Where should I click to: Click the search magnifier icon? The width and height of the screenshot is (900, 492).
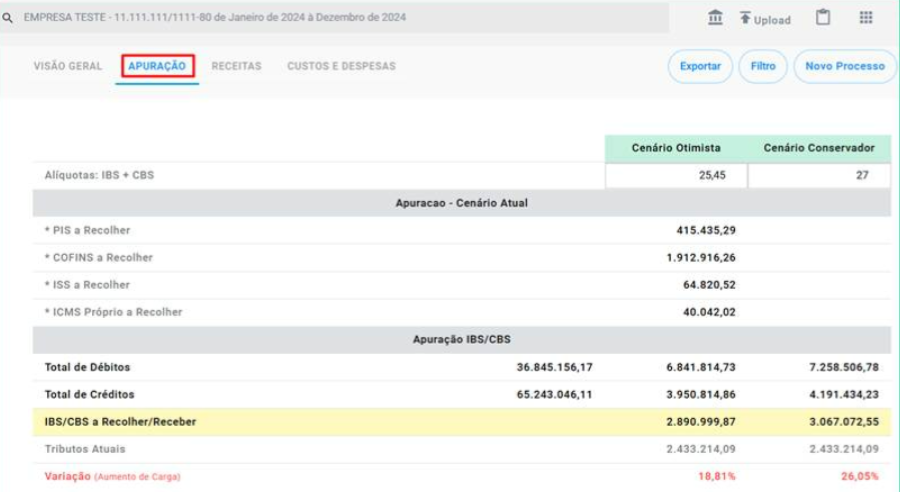7,18
